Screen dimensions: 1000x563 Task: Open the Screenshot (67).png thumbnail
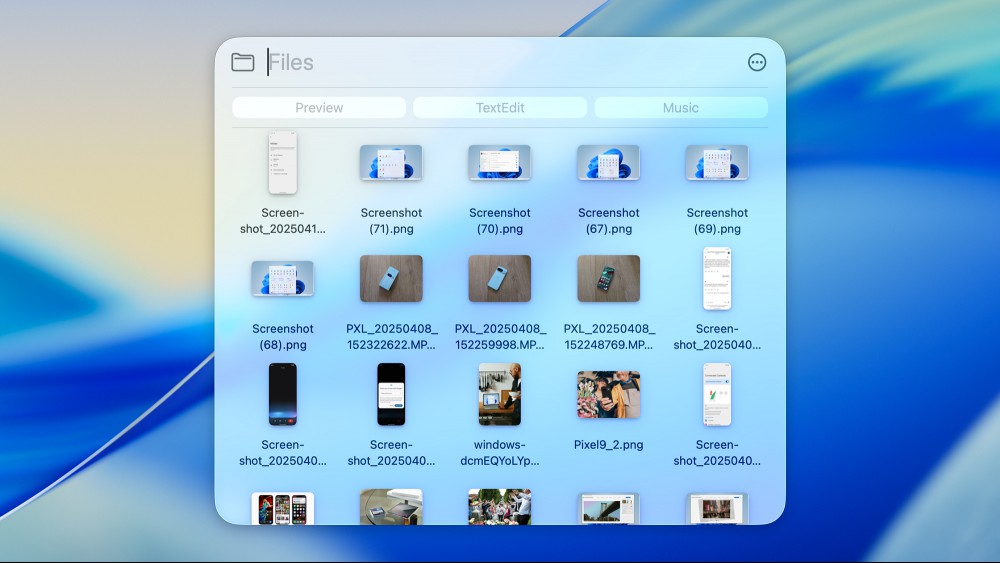point(608,163)
